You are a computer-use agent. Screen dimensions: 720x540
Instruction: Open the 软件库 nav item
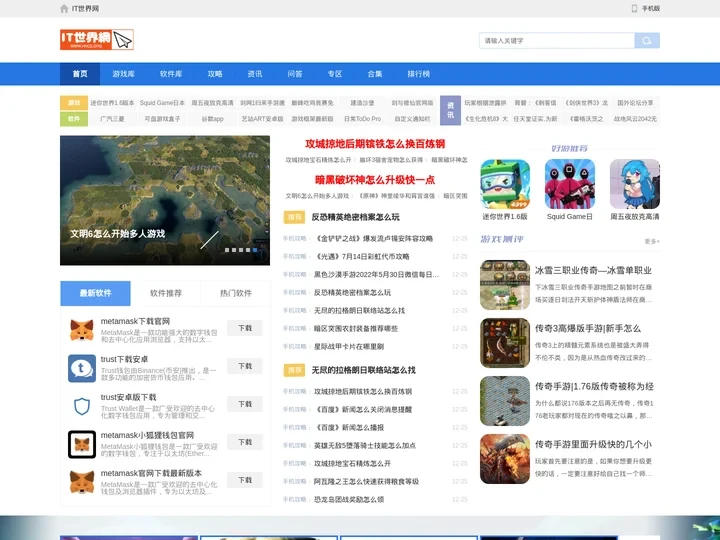[171, 74]
